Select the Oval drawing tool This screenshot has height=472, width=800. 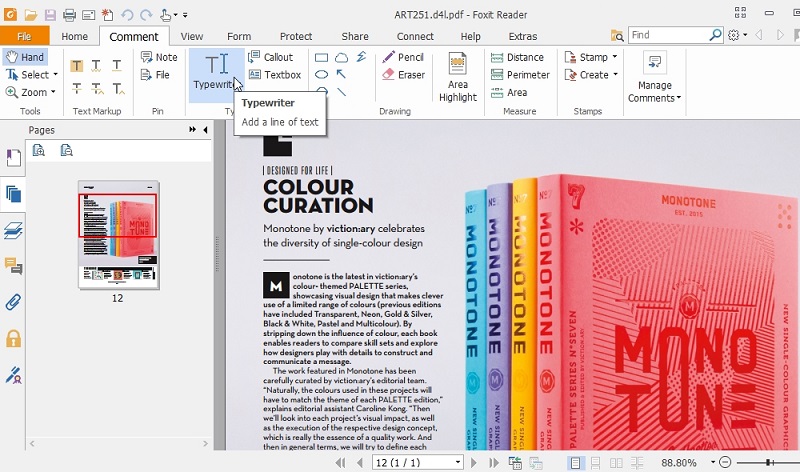tap(321, 74)
